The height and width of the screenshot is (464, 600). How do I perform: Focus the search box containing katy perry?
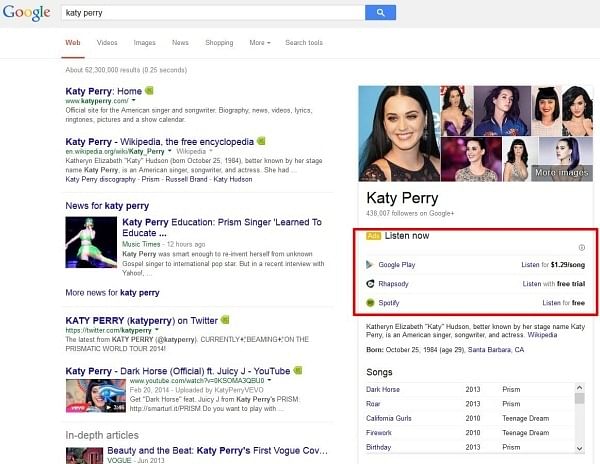pos(213,13)
